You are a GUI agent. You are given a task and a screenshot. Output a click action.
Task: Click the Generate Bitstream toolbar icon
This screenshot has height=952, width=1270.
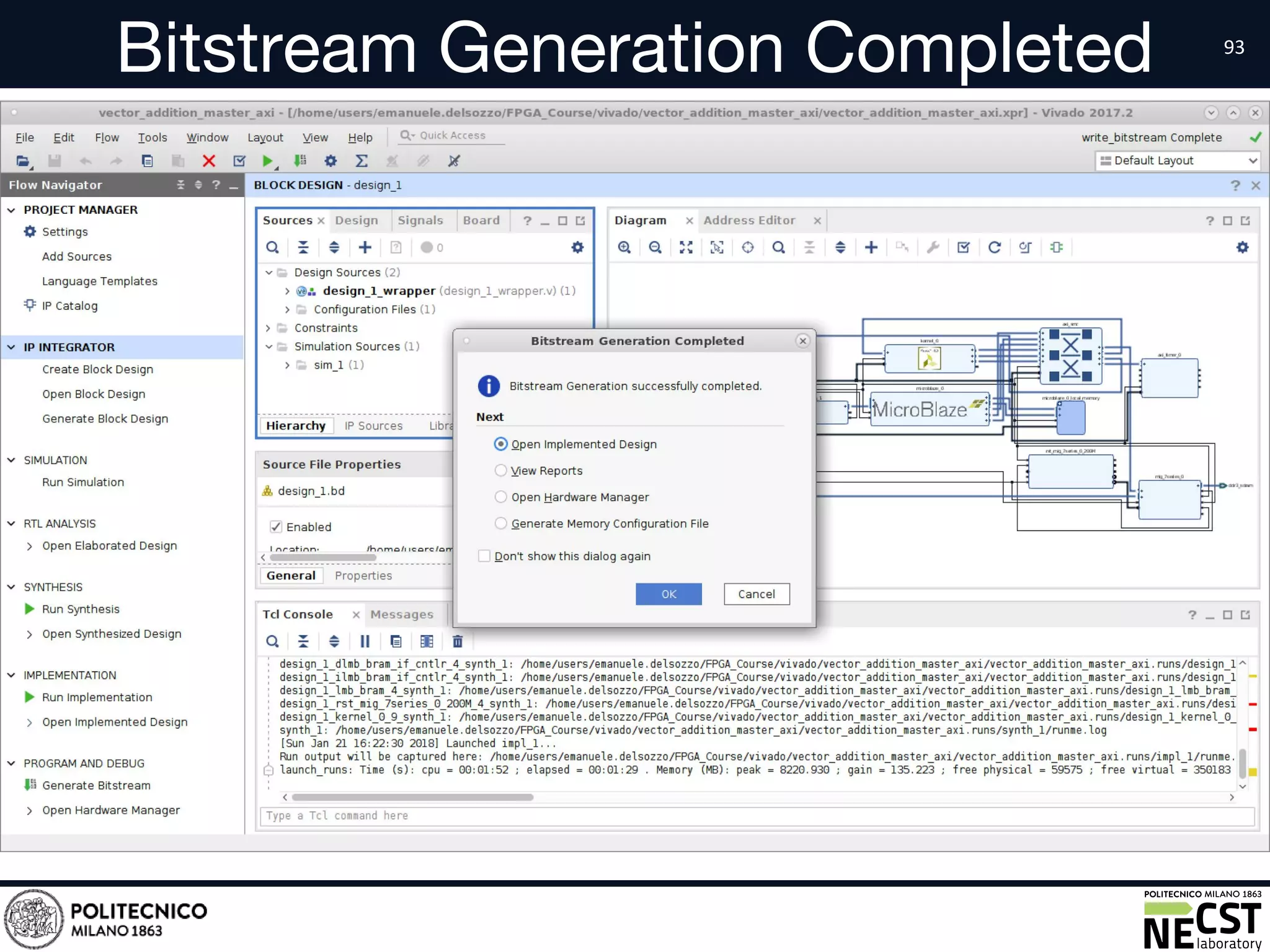[300, 161]
